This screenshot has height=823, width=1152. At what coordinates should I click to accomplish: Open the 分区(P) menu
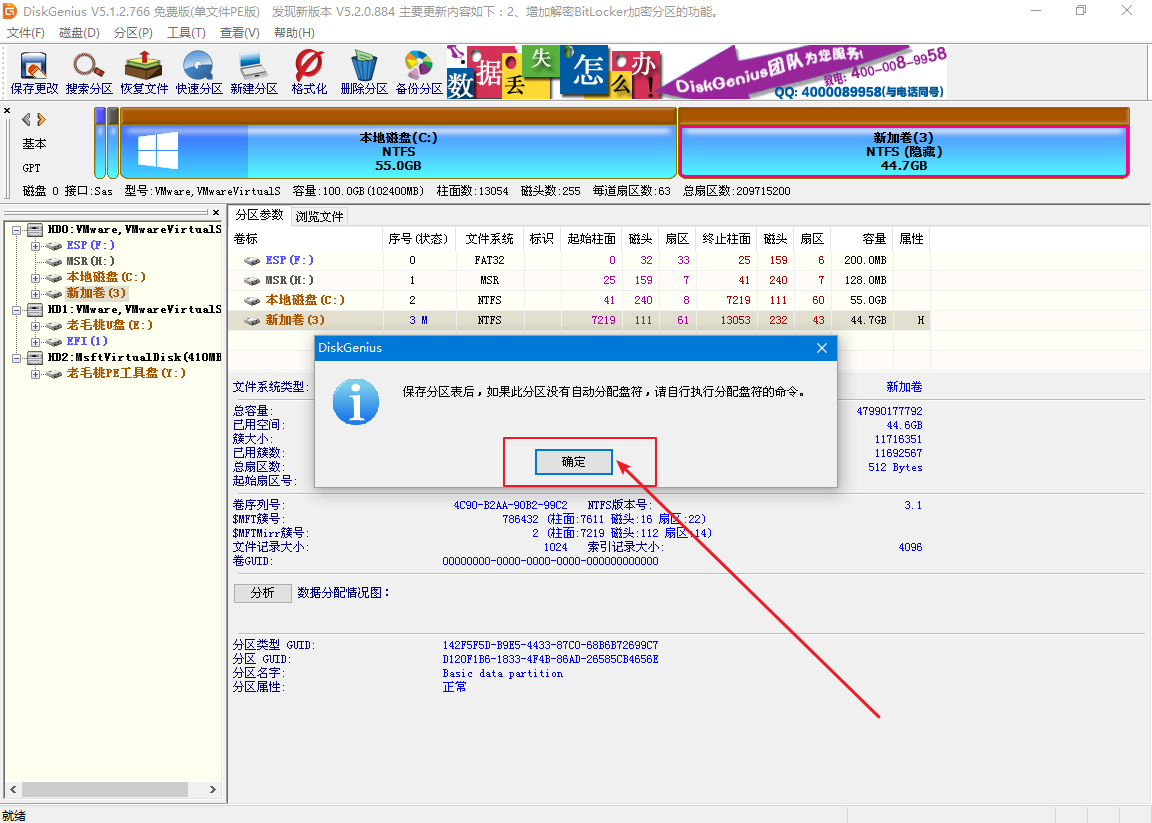pyautogui.click(x=133, y=32)
